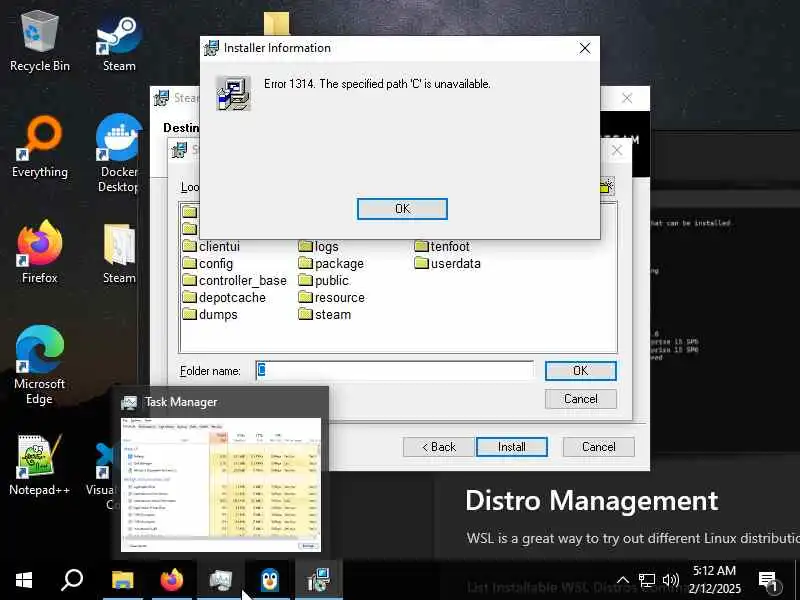The width and height of the screenshot is (800, 600).
Task: Close the Installer Information dialog
Action: click(x=585, y=48)
